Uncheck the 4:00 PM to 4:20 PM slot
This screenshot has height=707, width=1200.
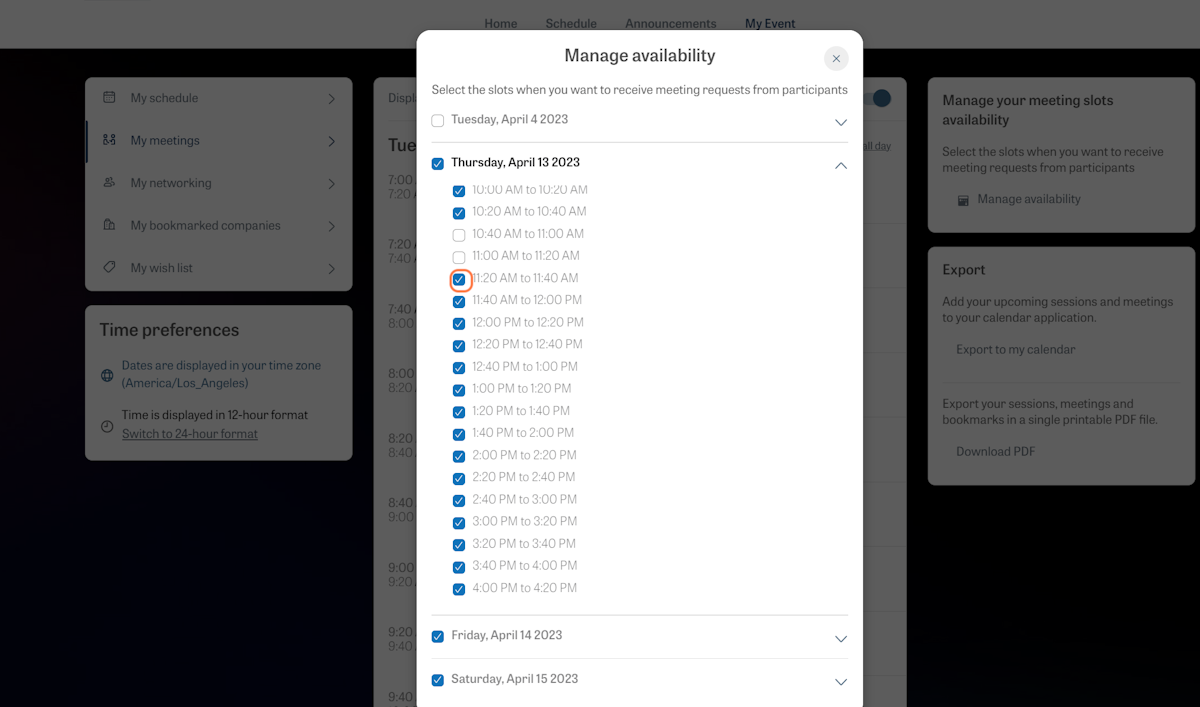tap(459, 589)
